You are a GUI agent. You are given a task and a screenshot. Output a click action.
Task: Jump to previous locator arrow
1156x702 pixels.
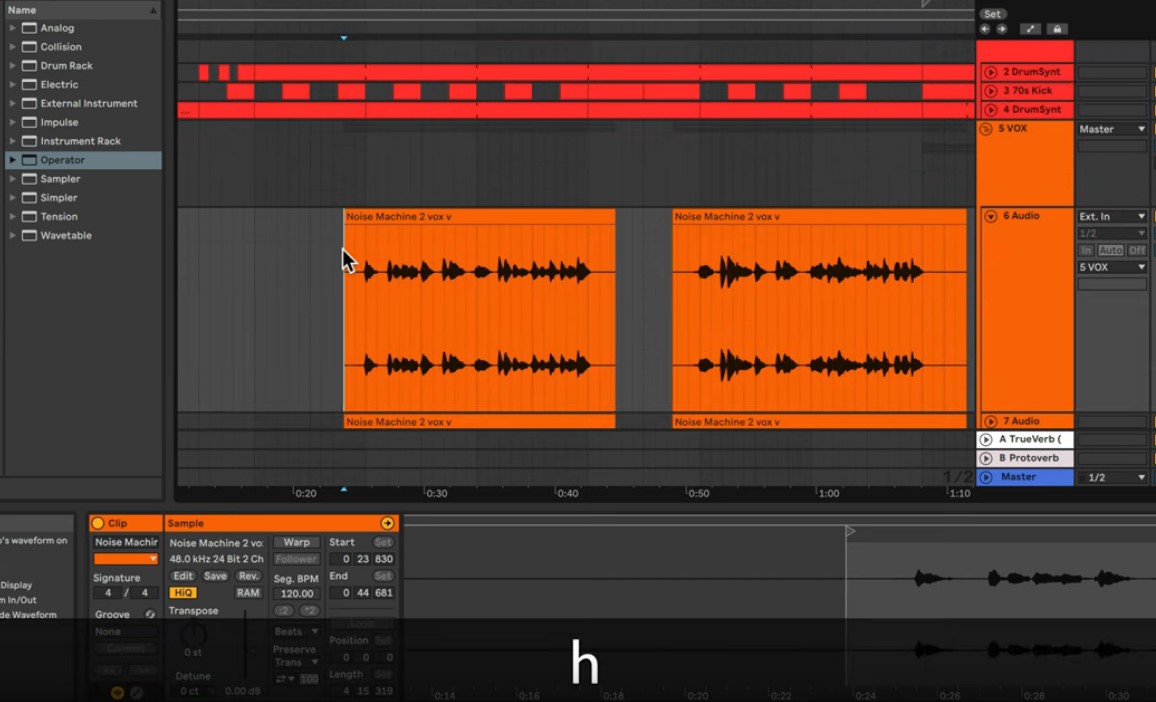point(985,29)
